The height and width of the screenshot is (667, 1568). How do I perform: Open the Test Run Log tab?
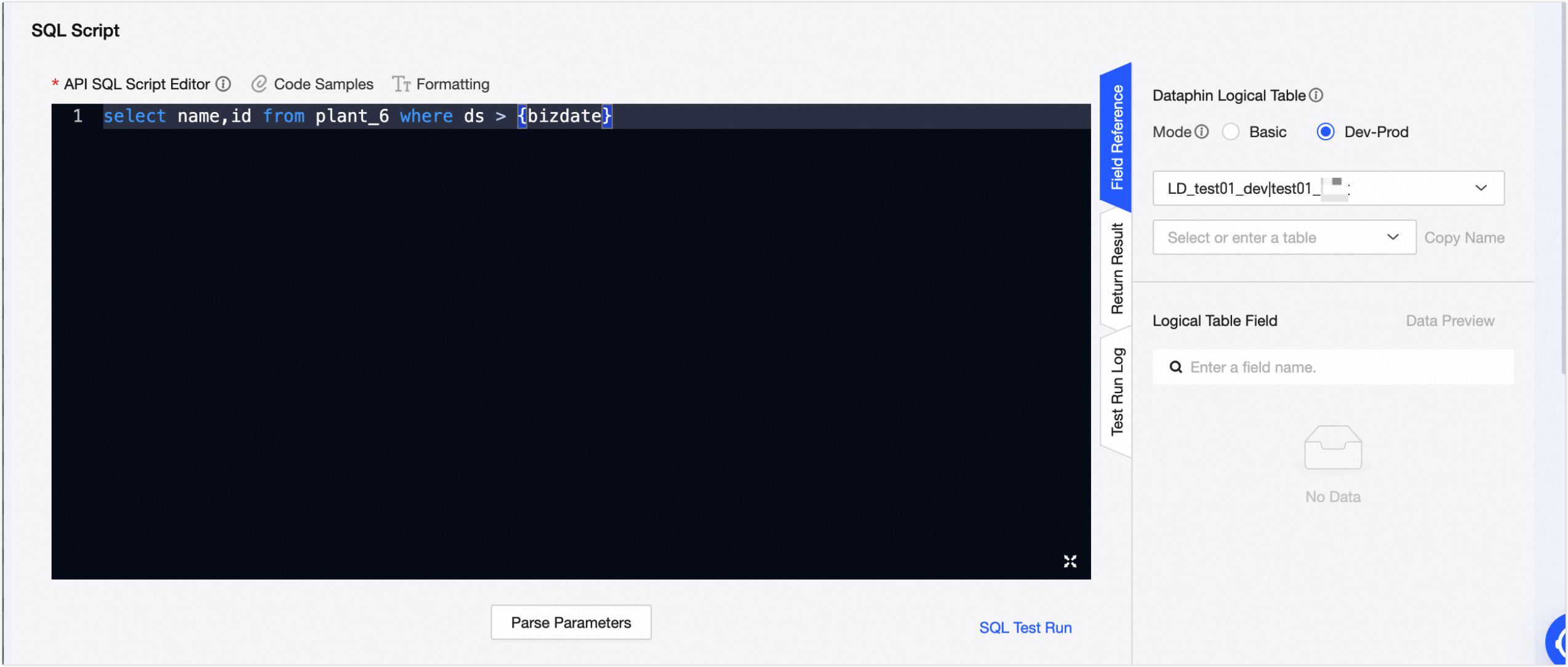[x=1117, y=392]
